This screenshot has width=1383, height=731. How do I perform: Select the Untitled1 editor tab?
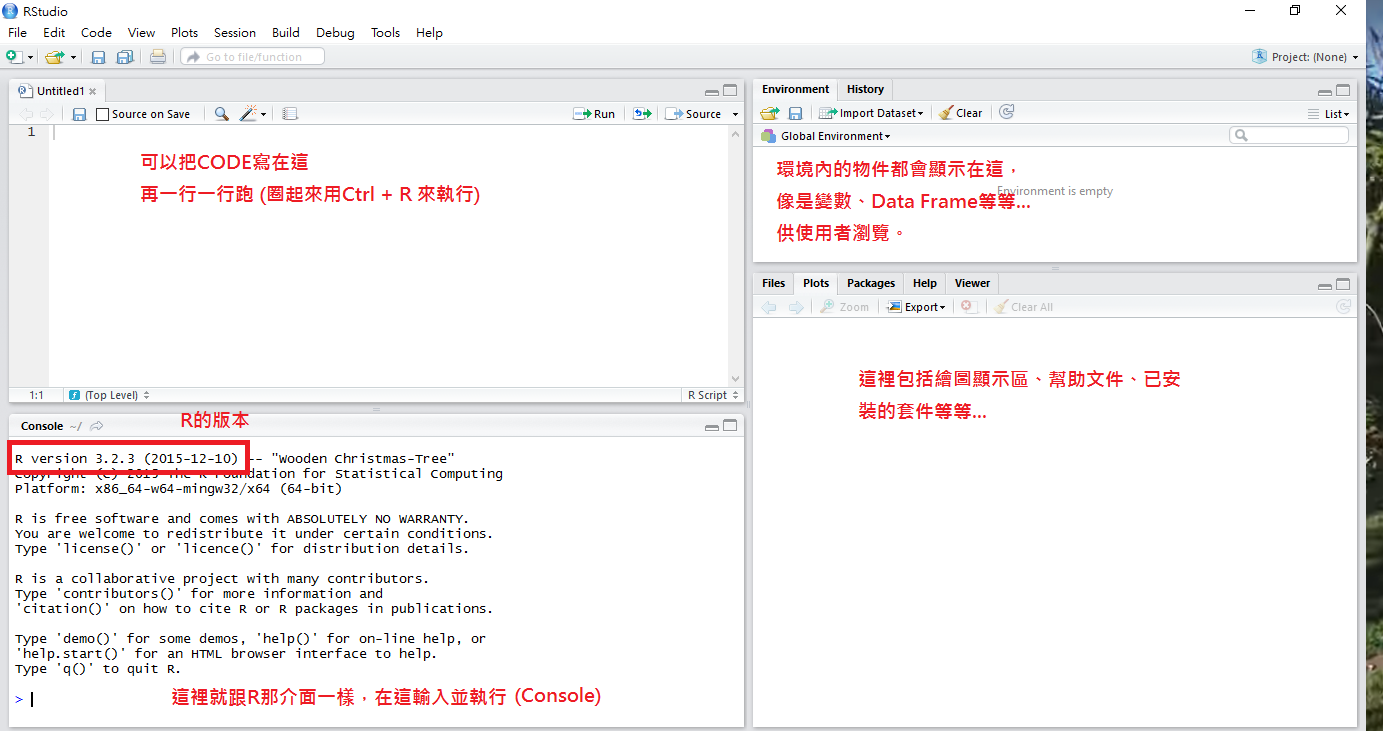(x=57, y=91)
